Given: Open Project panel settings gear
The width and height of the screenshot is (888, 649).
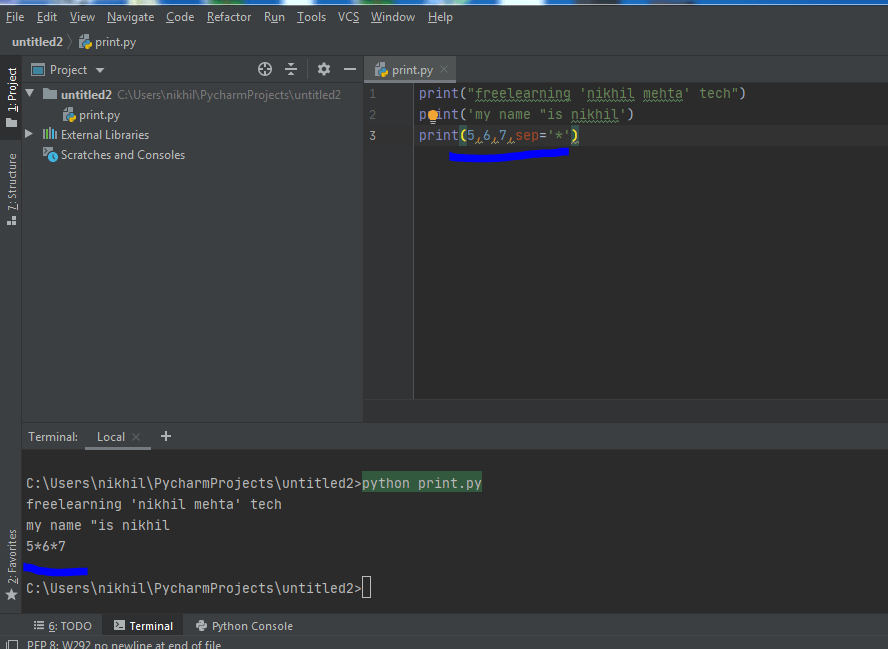Looking at the screenshot, I should (323, 69).
